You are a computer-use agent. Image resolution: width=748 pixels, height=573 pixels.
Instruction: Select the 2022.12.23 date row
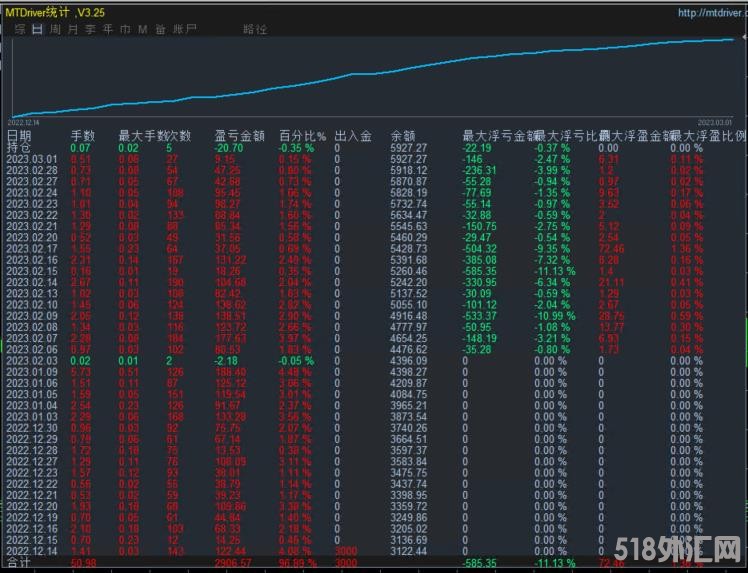coord(31,473)
